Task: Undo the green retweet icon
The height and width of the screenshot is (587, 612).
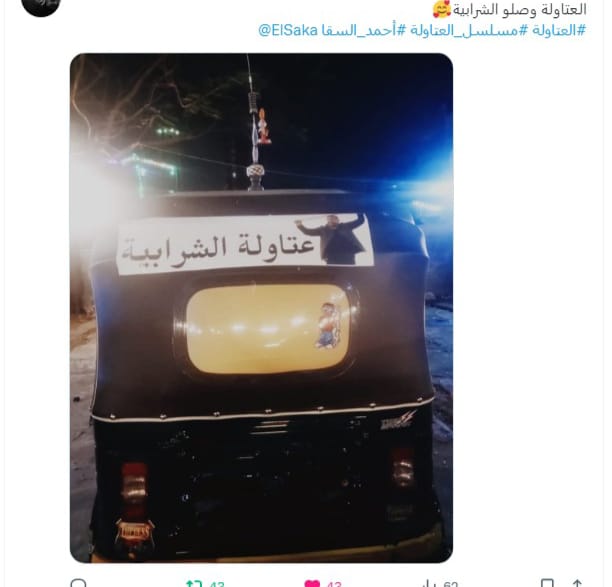Action: 194,583
